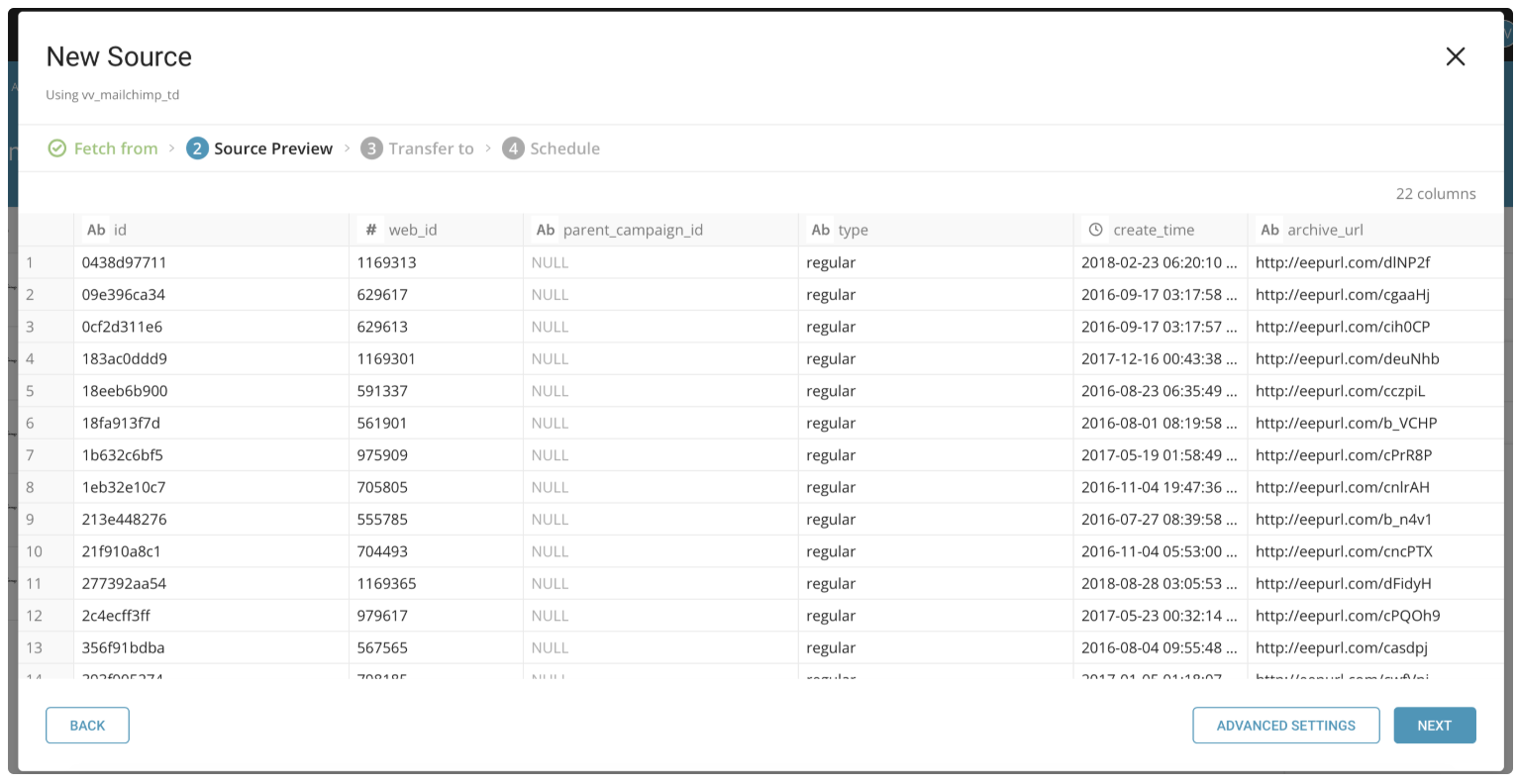1517x784 pixels.
Task: Open ADVANCED SETTINGS
Action: click(x=1285, y=726)
